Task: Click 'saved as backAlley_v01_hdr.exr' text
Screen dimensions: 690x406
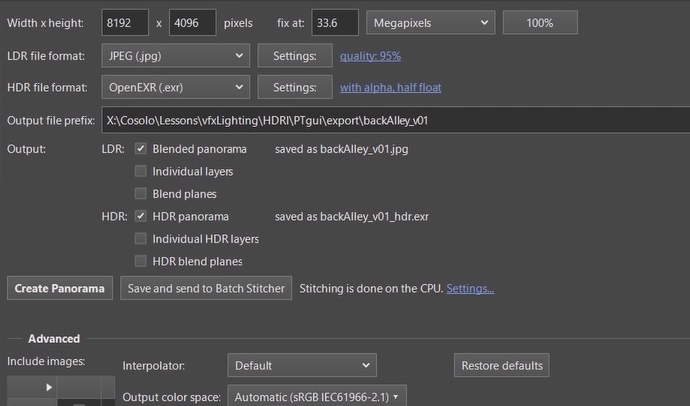Action: pos(352,216)
